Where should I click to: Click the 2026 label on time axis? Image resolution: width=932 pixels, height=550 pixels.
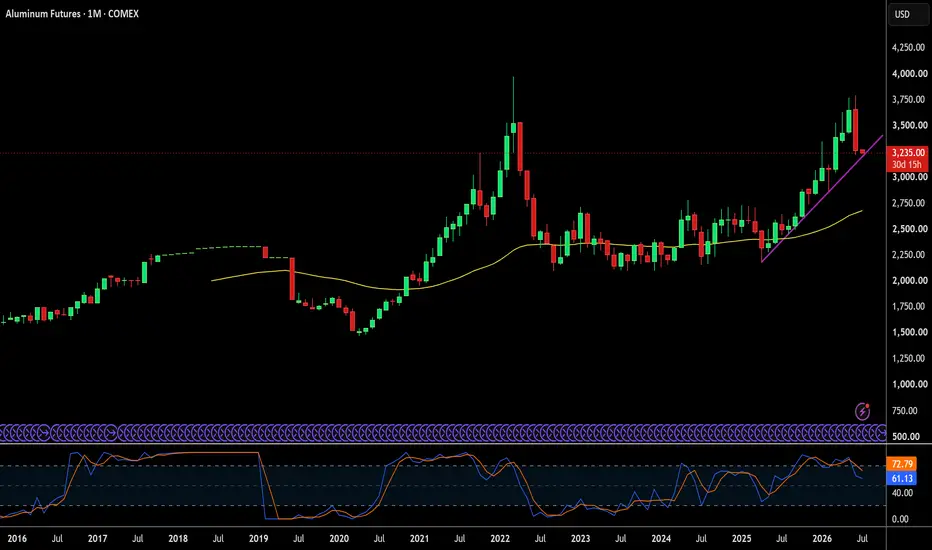822,539
